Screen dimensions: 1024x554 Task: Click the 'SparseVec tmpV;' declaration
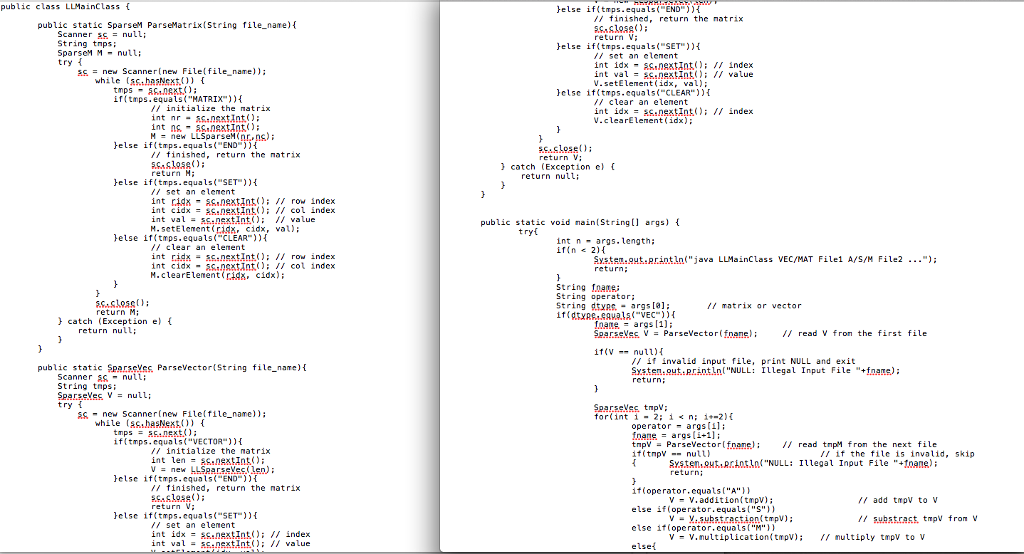coord(630,408)
